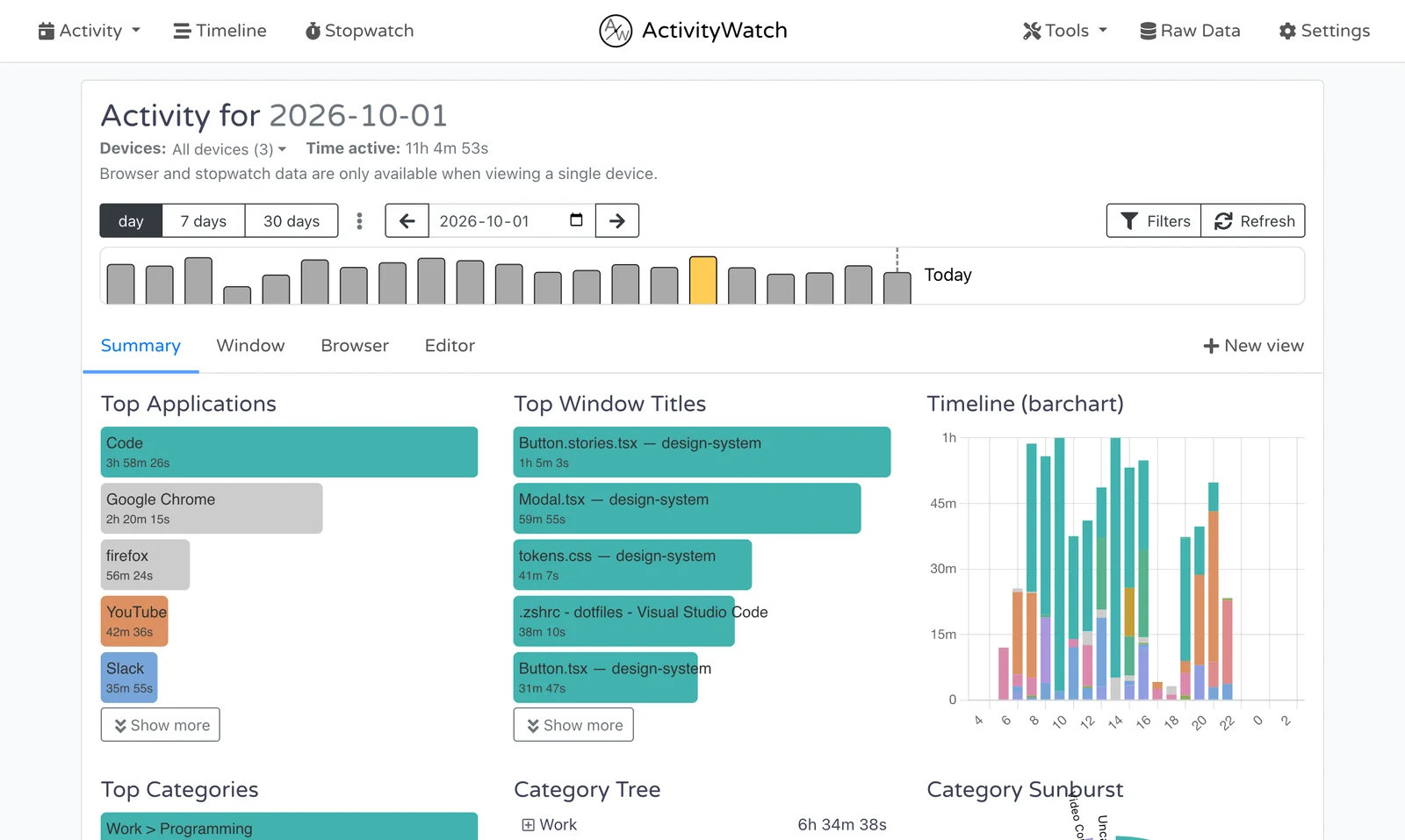This screenshot has height=840, width=1405.
Task: Select the highlighted yellow day bar
Action: (x=703, y=280)
